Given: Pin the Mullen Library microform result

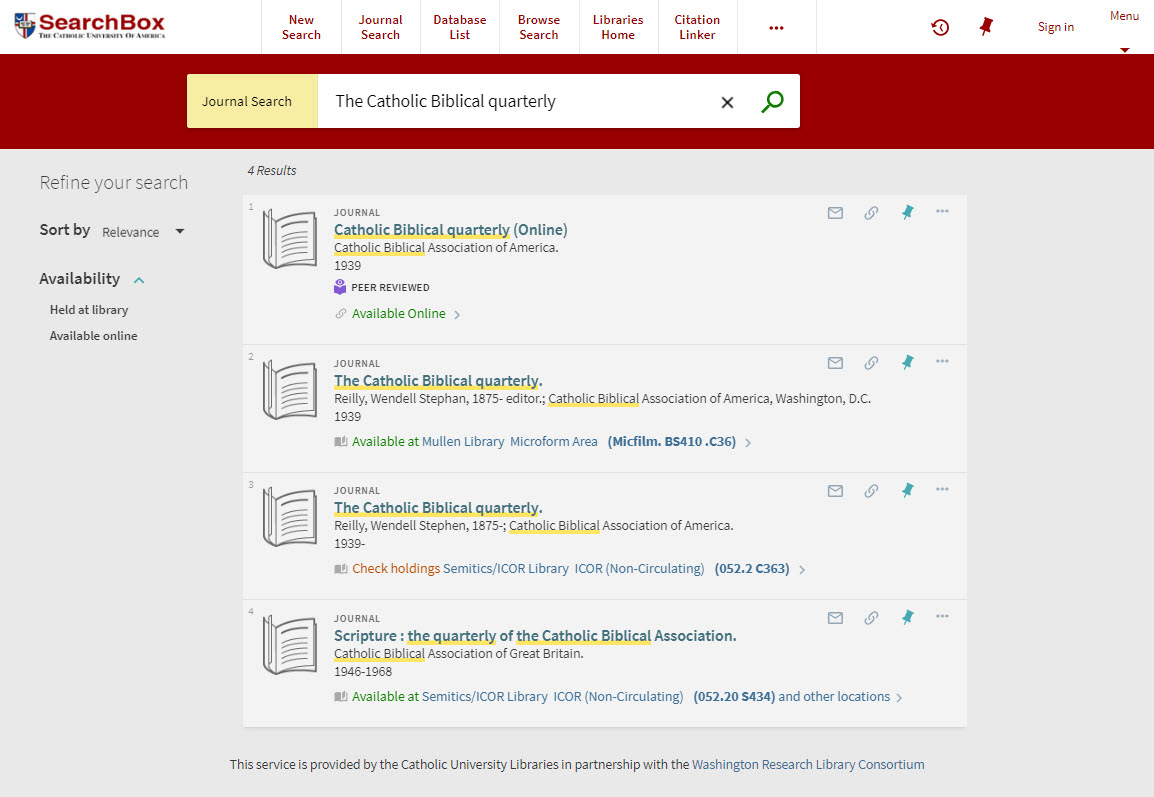Looking at the screenshot, I should click(x=907, y=362).
